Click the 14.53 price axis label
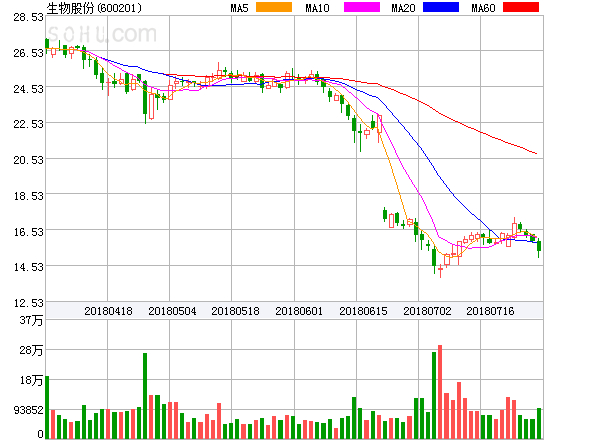This screenshot has height=440, width=600. (x=28, y=267)
